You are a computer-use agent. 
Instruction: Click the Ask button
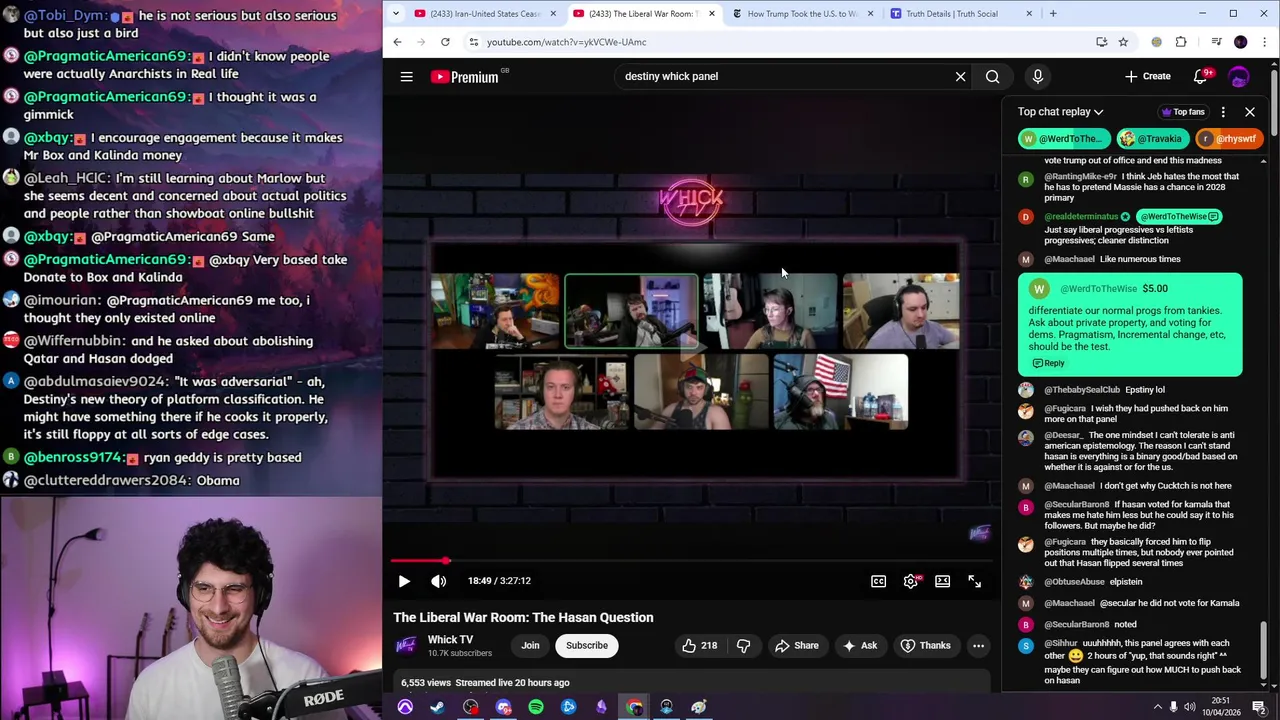coord(859,646)
